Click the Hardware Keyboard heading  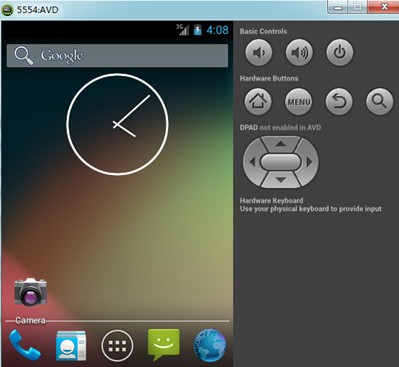pyautogui.click(x=271, y=200)
